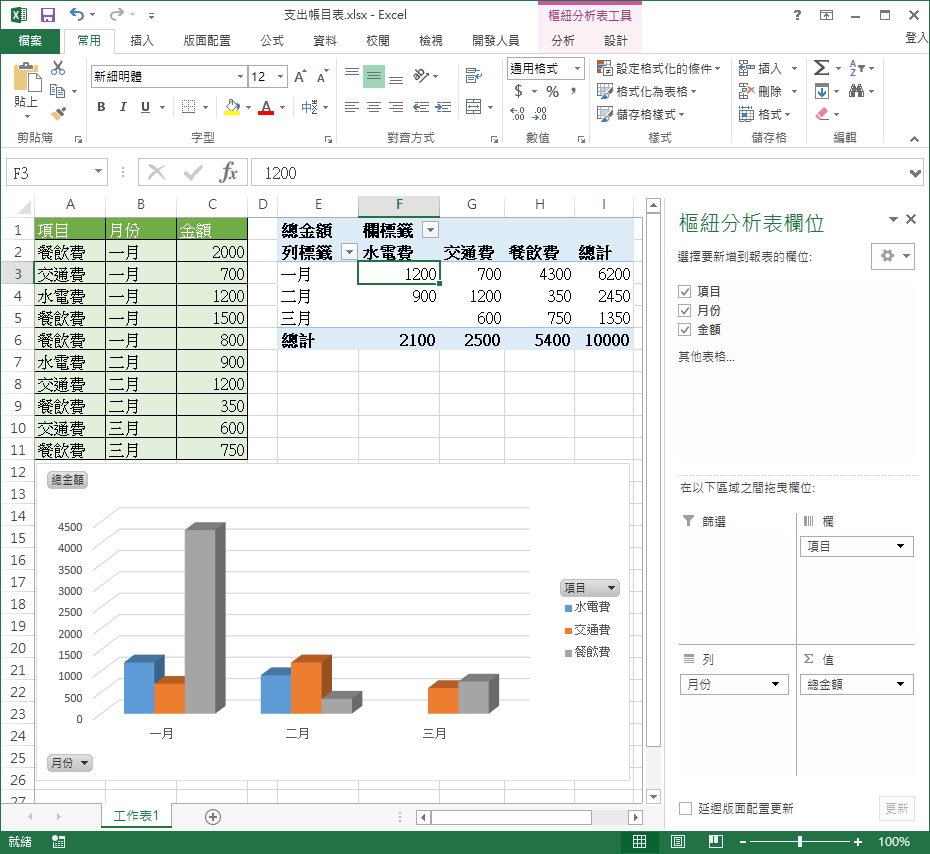This screenshot has width=930, height=854.
Task: Click the formula bar input showing 1200
Action: (580, 173)
